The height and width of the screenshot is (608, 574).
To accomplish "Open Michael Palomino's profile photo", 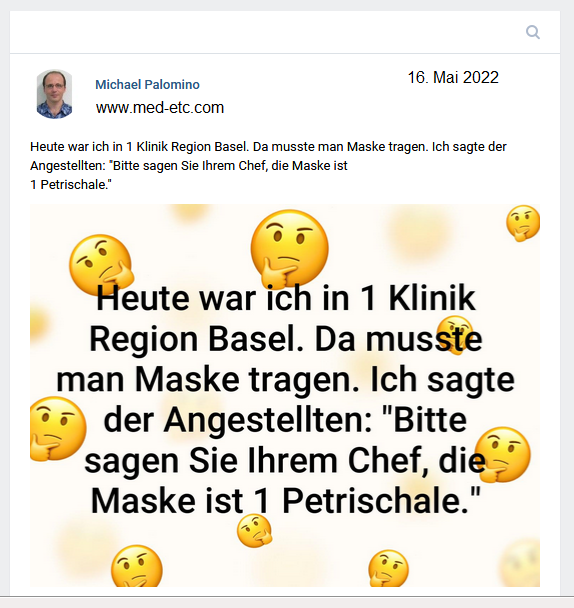I will [54, 94].
